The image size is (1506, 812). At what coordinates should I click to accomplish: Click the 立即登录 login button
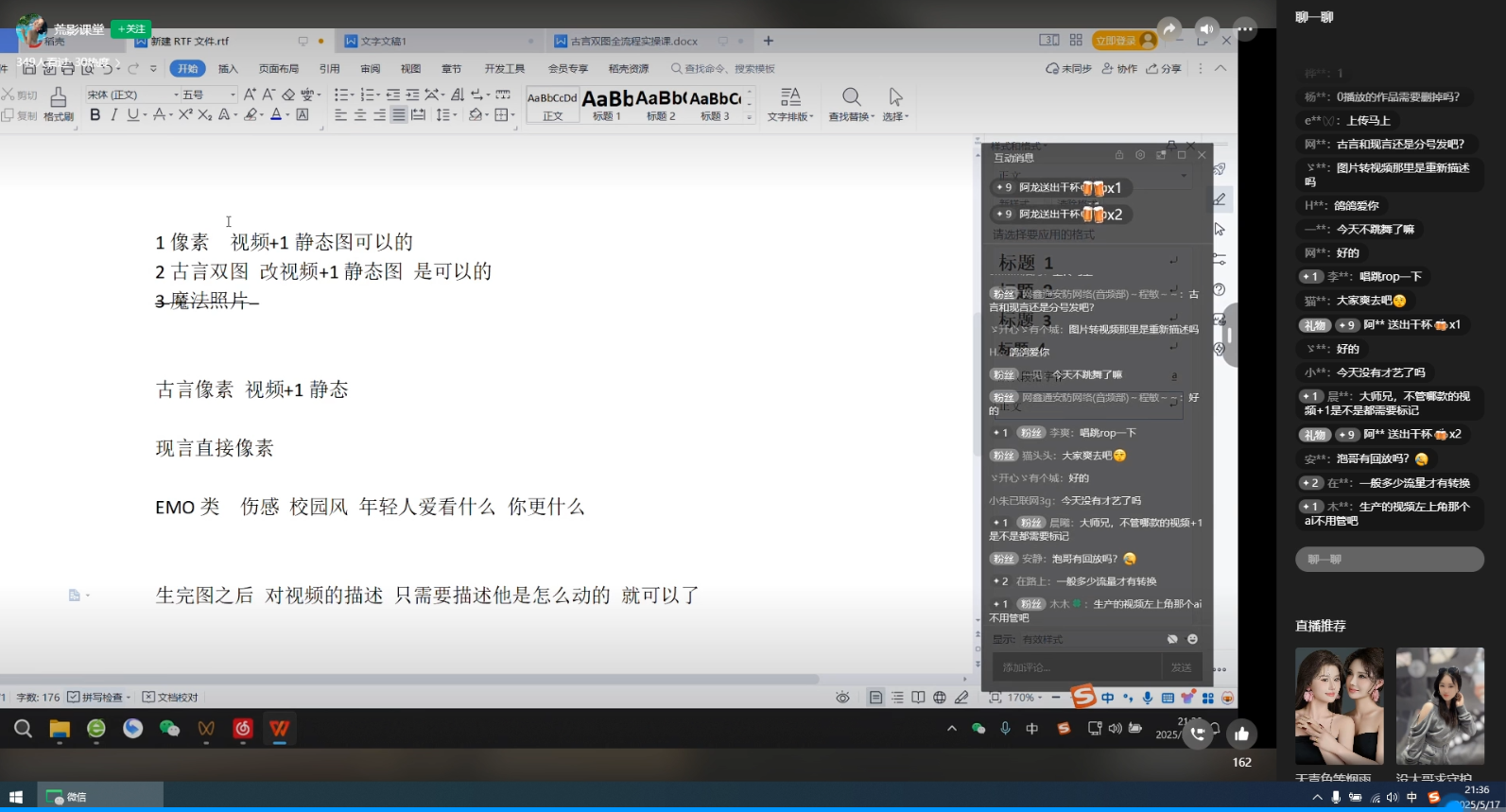coord(1116,41)
